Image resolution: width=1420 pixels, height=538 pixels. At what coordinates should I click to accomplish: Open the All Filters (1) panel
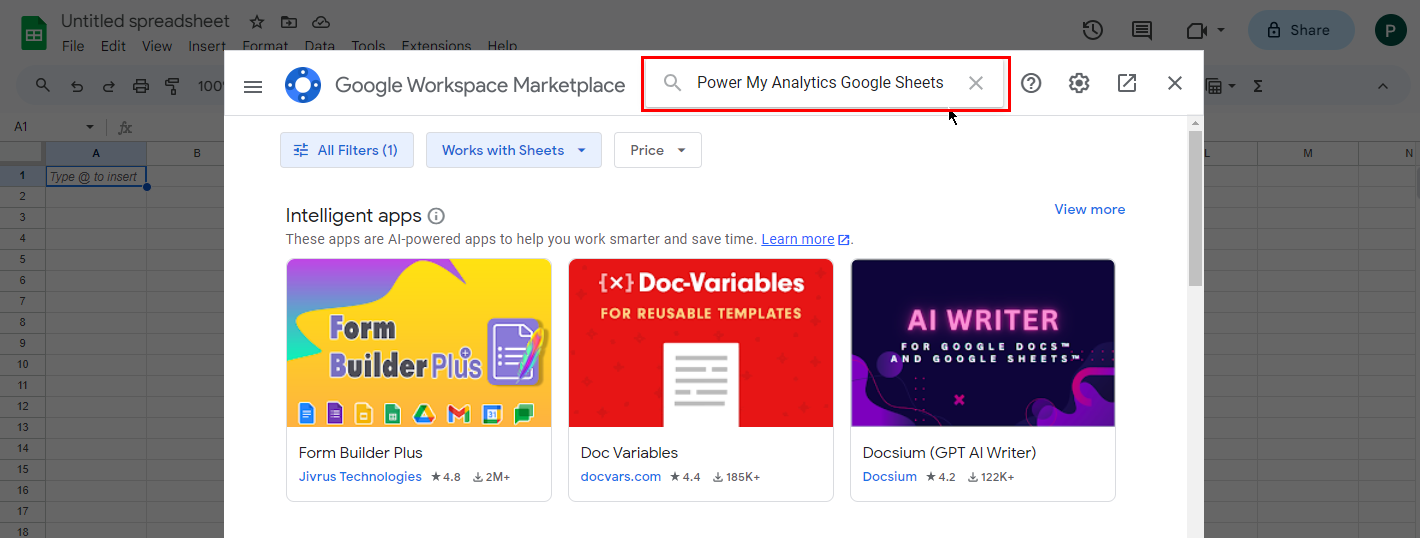click(345, 150)
